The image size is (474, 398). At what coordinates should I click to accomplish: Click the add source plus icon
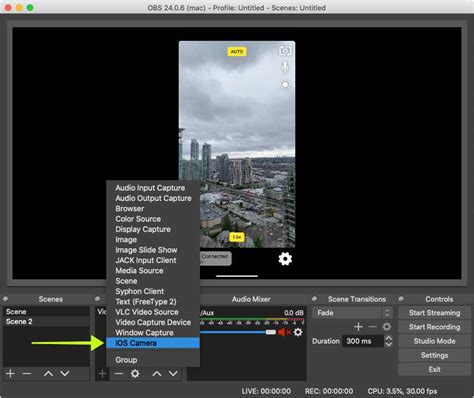pos(102,374)
